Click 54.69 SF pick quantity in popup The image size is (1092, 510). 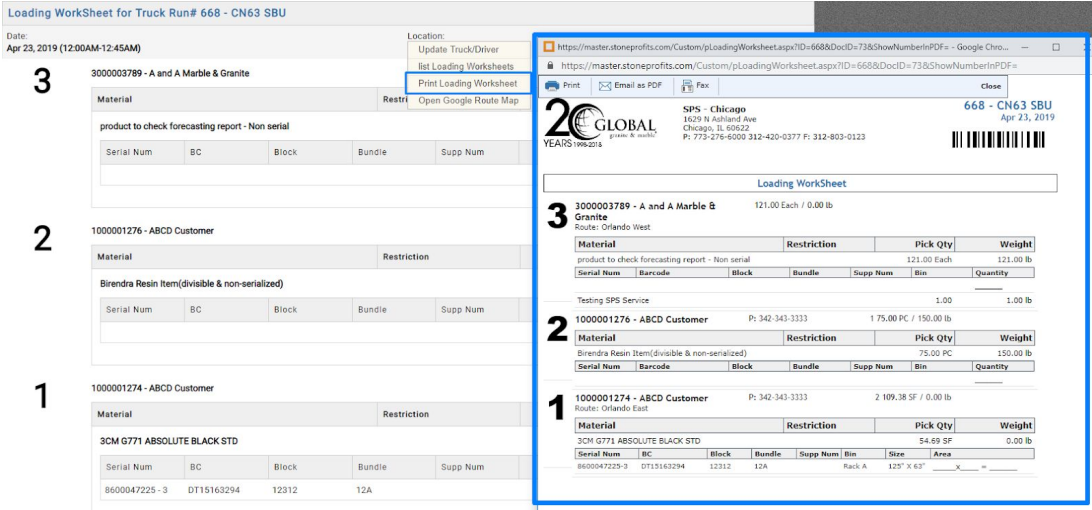936,441
